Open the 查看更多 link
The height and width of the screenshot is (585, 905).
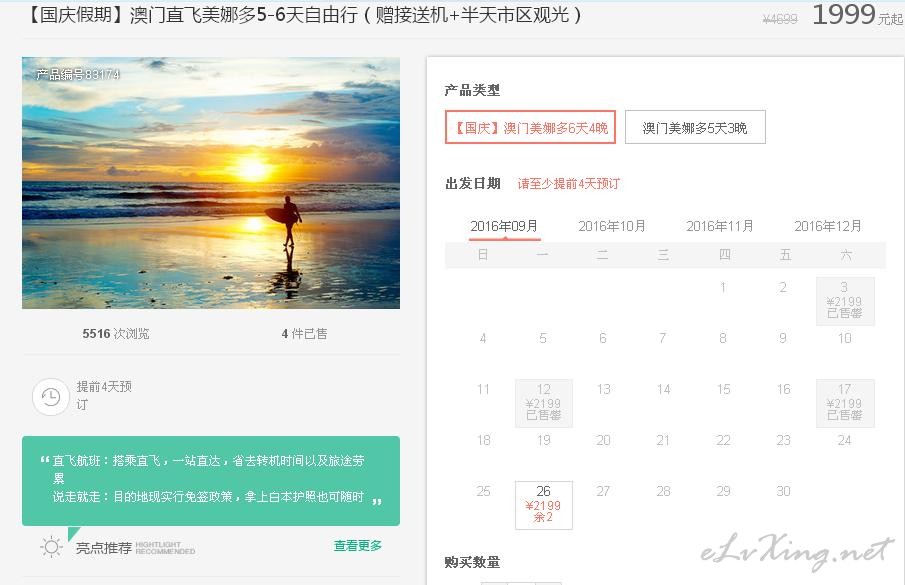point(358,546)
